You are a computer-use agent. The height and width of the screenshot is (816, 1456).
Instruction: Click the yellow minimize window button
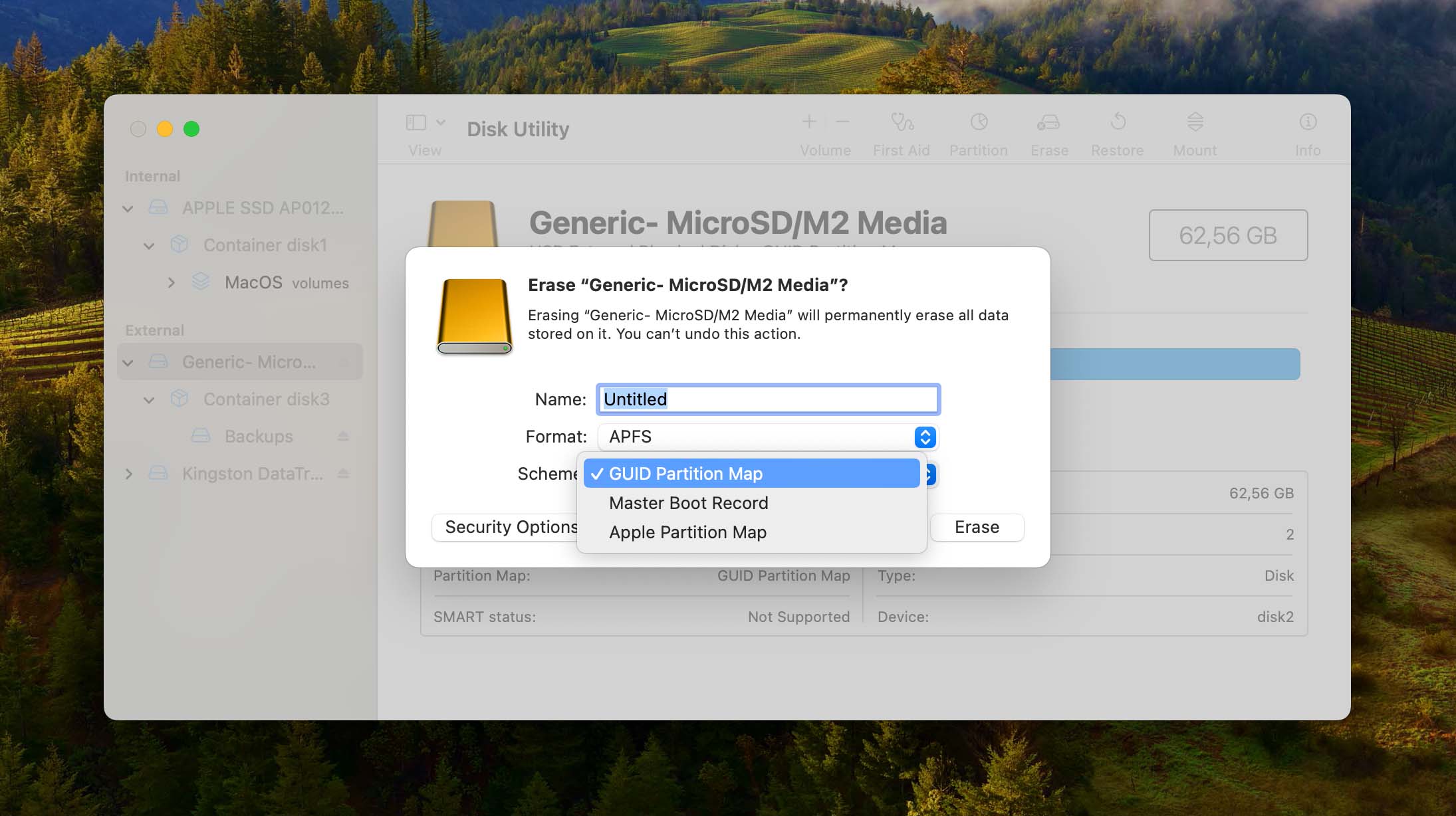(165, 129)
